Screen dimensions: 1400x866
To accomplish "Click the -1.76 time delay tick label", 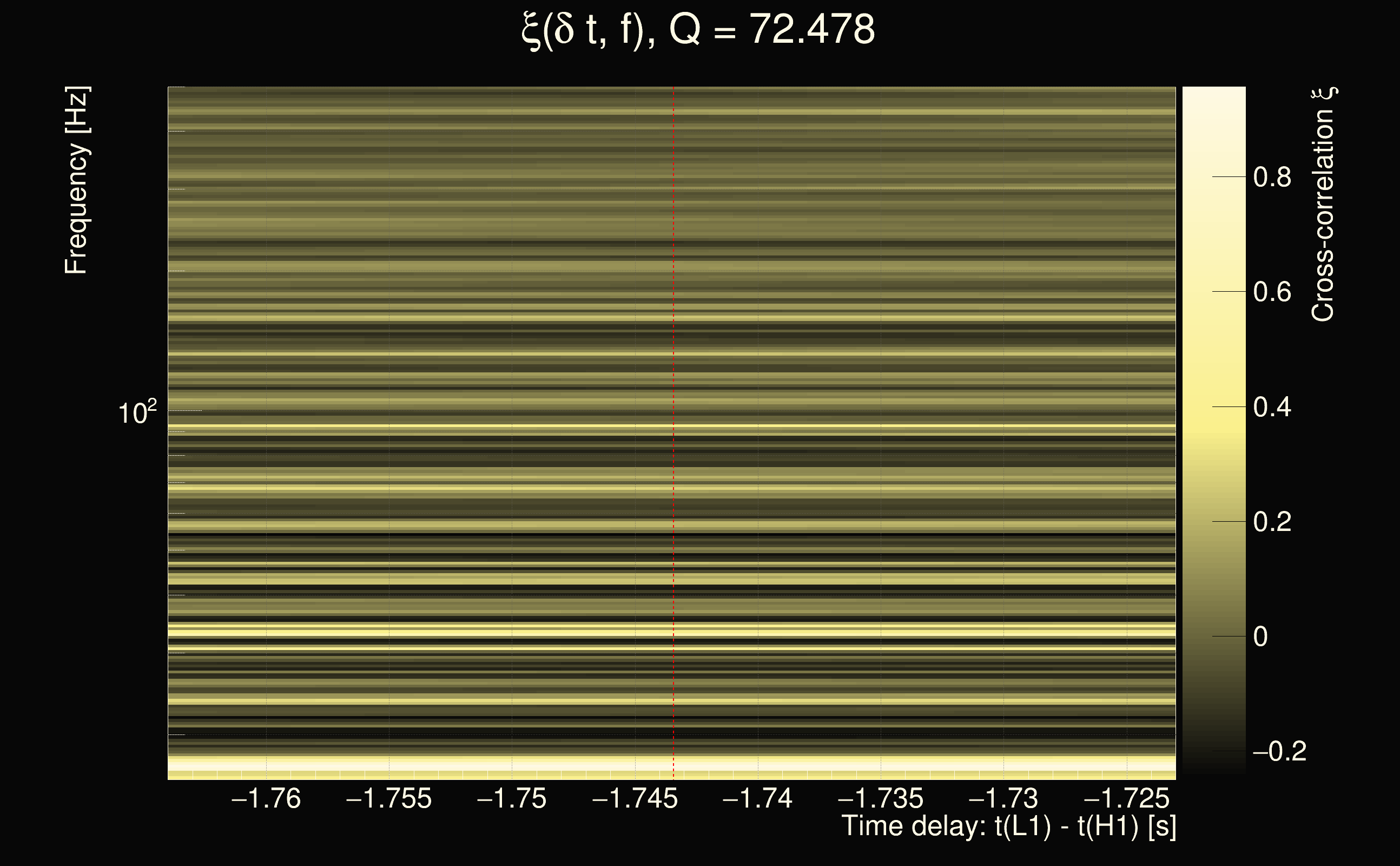I will click(x=266, y=798).
